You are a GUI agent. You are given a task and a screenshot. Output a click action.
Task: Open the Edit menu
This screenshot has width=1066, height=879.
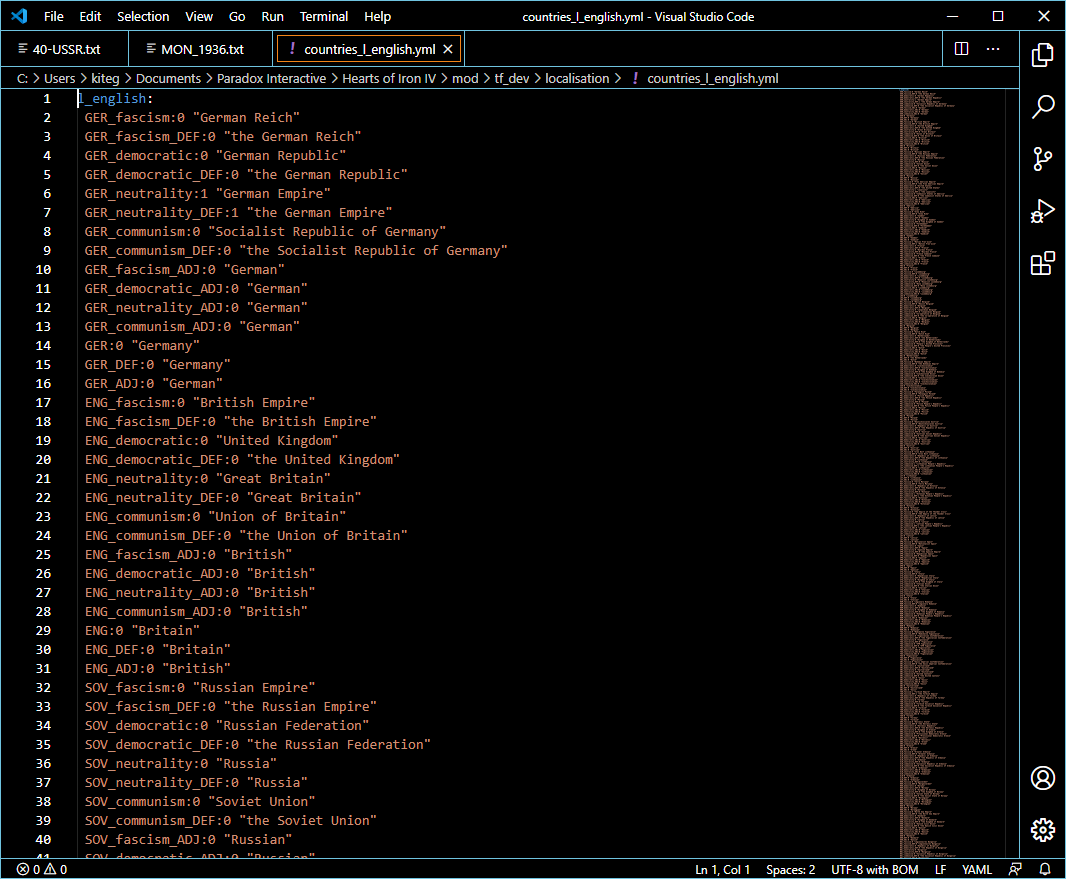pos(90,16)
